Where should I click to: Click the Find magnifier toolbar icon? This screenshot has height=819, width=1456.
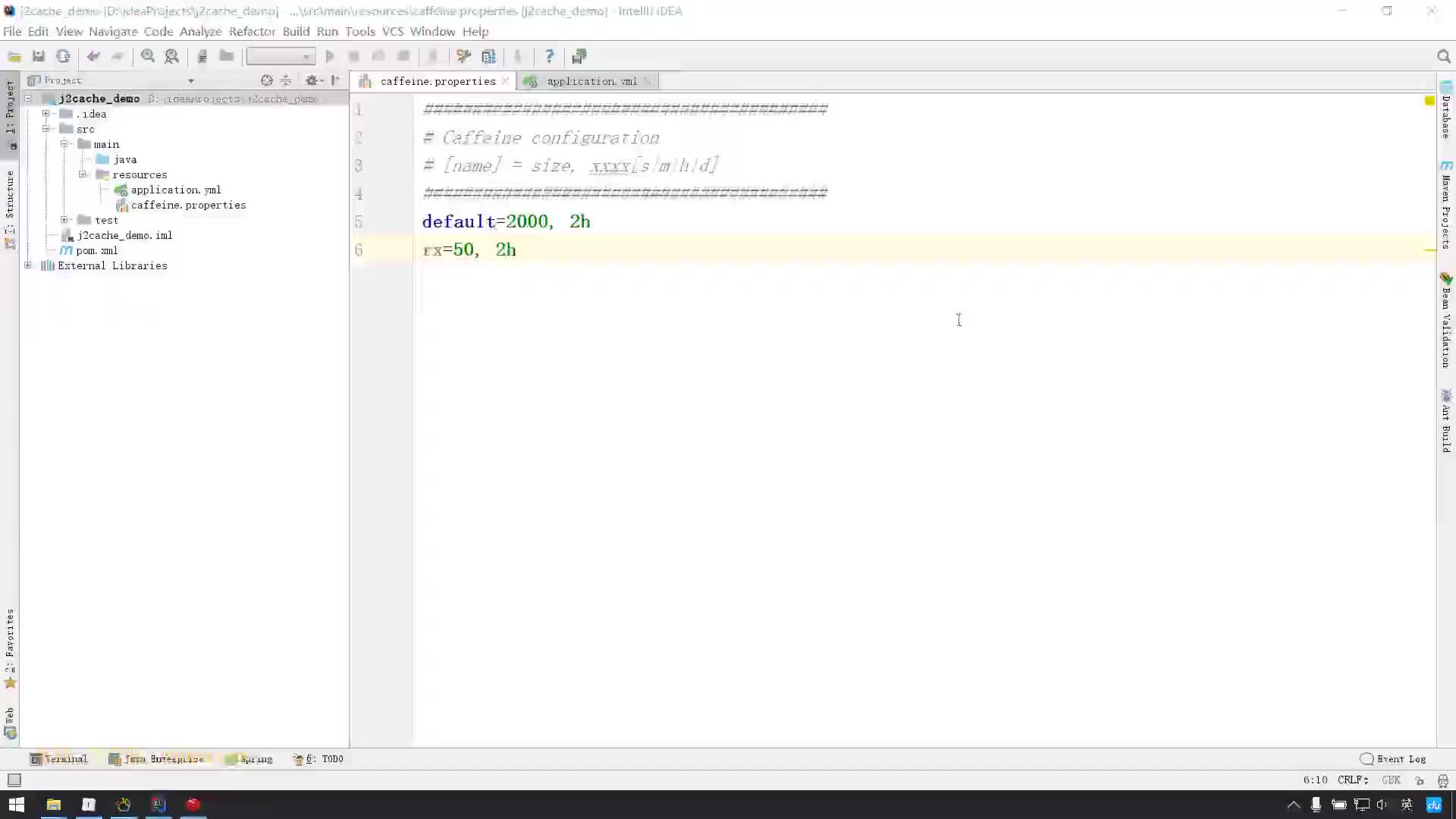point(148,57)
